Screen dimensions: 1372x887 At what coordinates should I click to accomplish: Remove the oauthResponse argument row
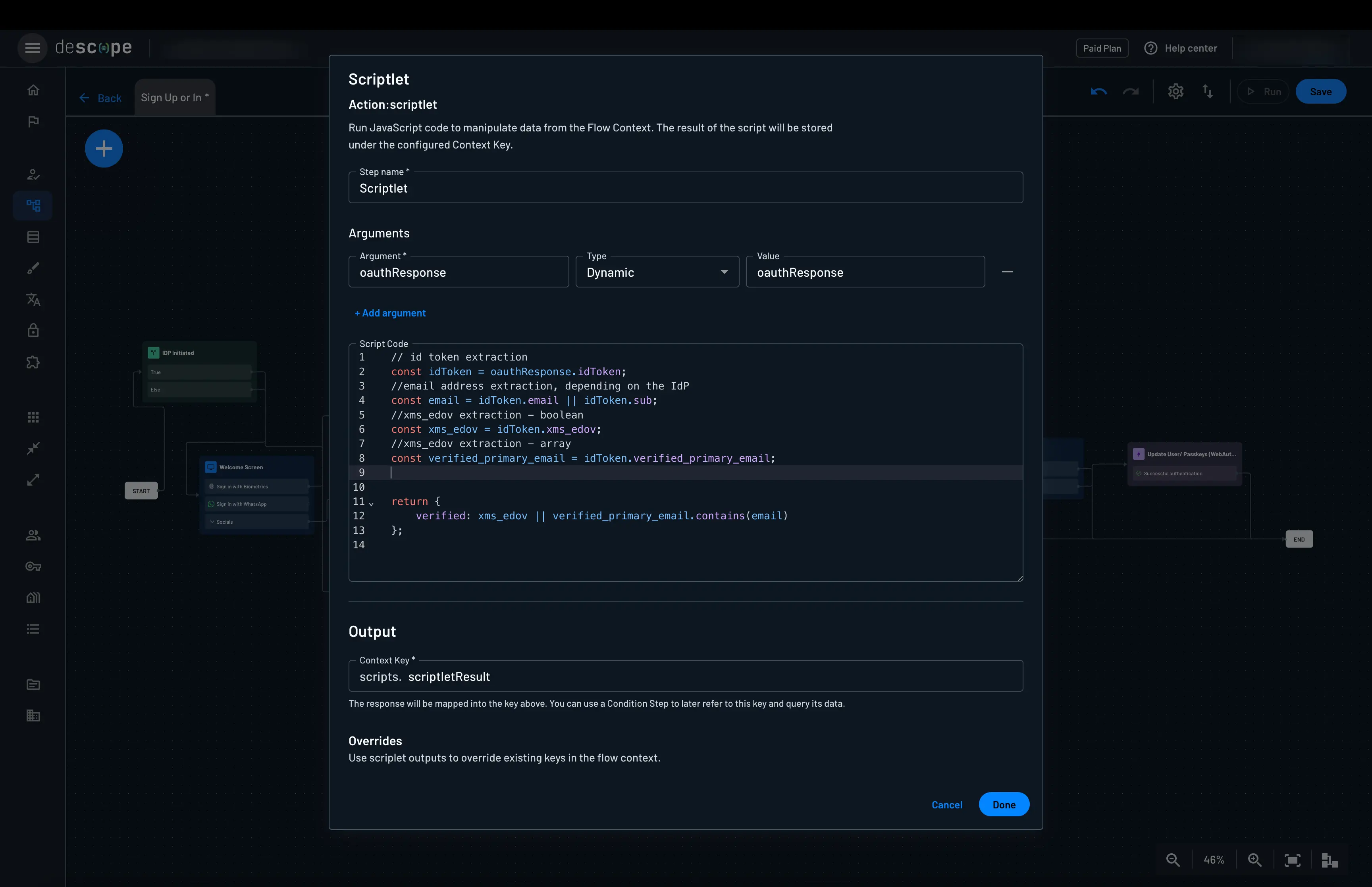1007,272
